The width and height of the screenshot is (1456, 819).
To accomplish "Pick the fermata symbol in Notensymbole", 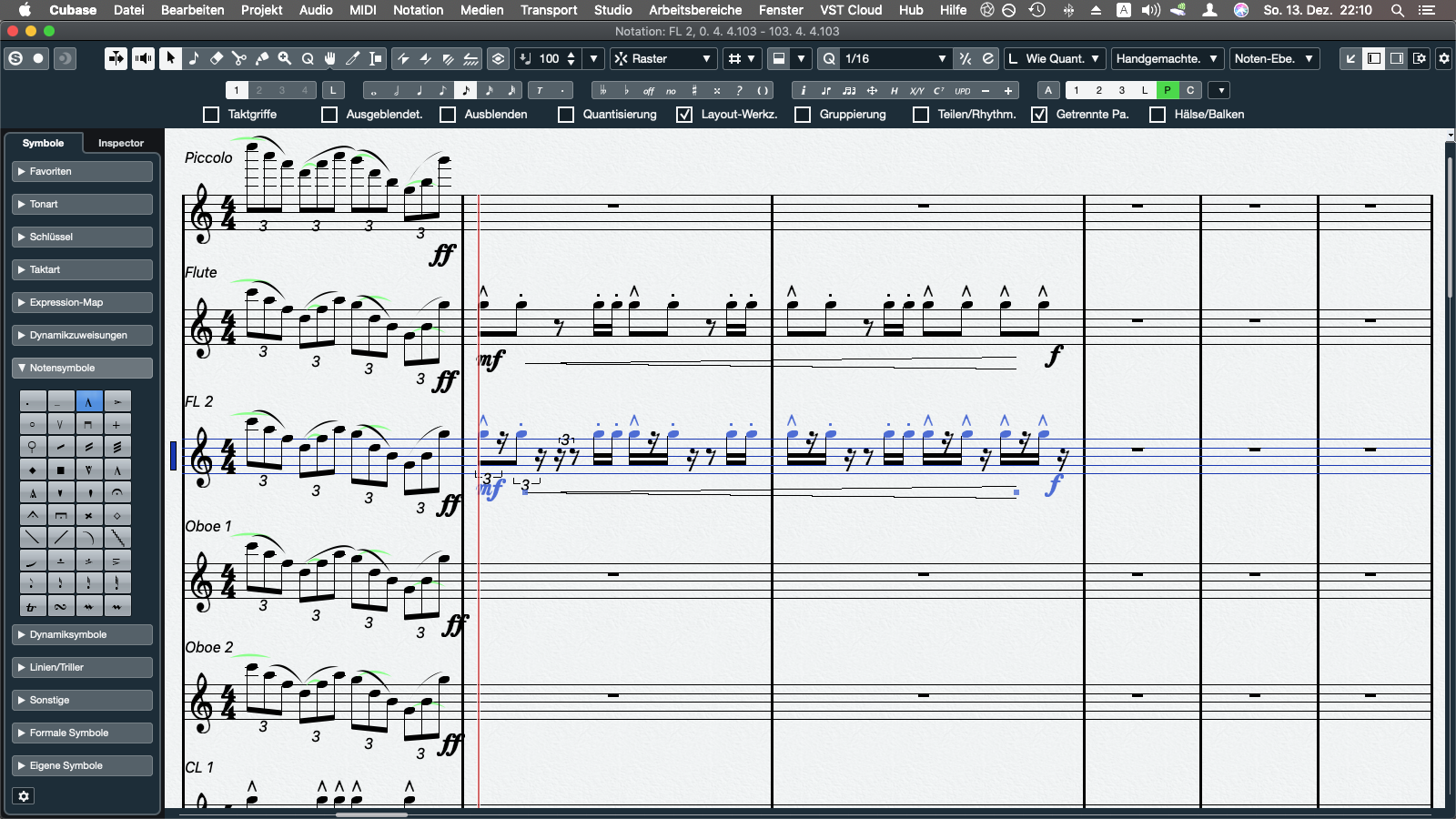I will (117, 492).
